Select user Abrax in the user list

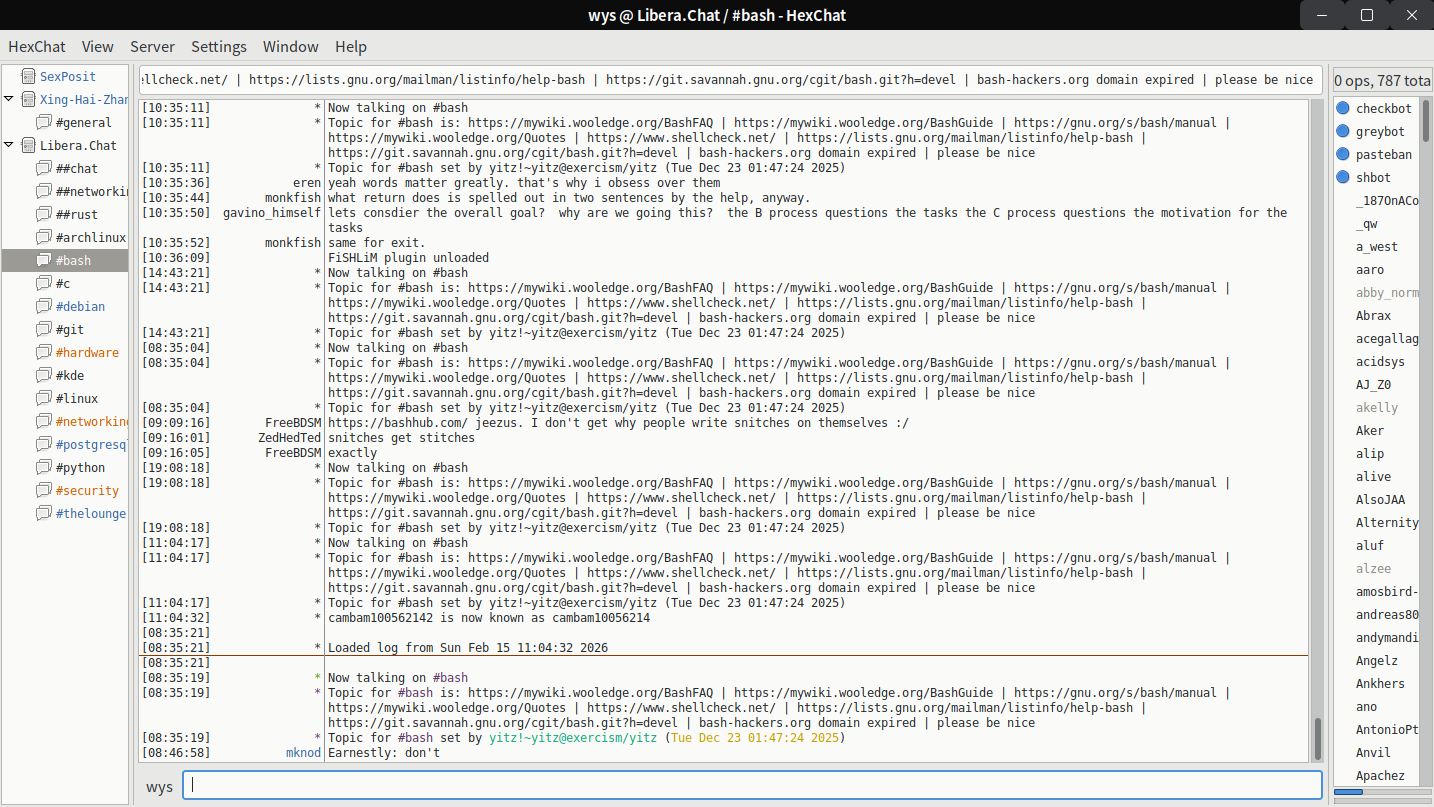1373,315
